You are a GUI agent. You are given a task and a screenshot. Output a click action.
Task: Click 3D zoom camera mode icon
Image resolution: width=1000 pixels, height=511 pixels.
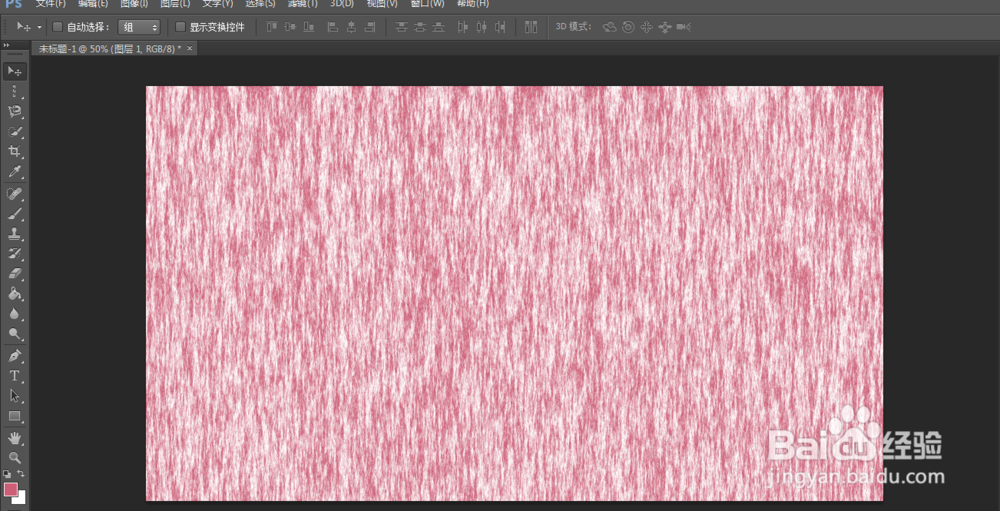[x=684, y=27]
